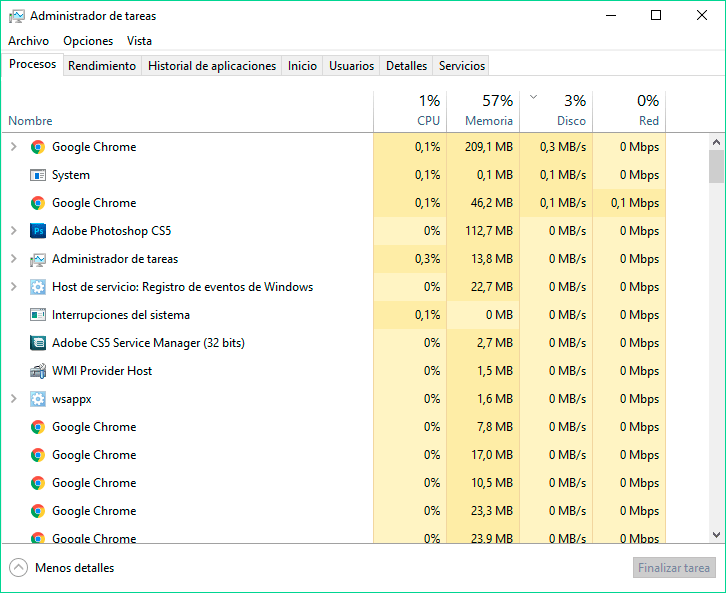Click the Interrupciones del sistema icon
The height and width of the screenshot is (593, 726).
tap(38, 315)
